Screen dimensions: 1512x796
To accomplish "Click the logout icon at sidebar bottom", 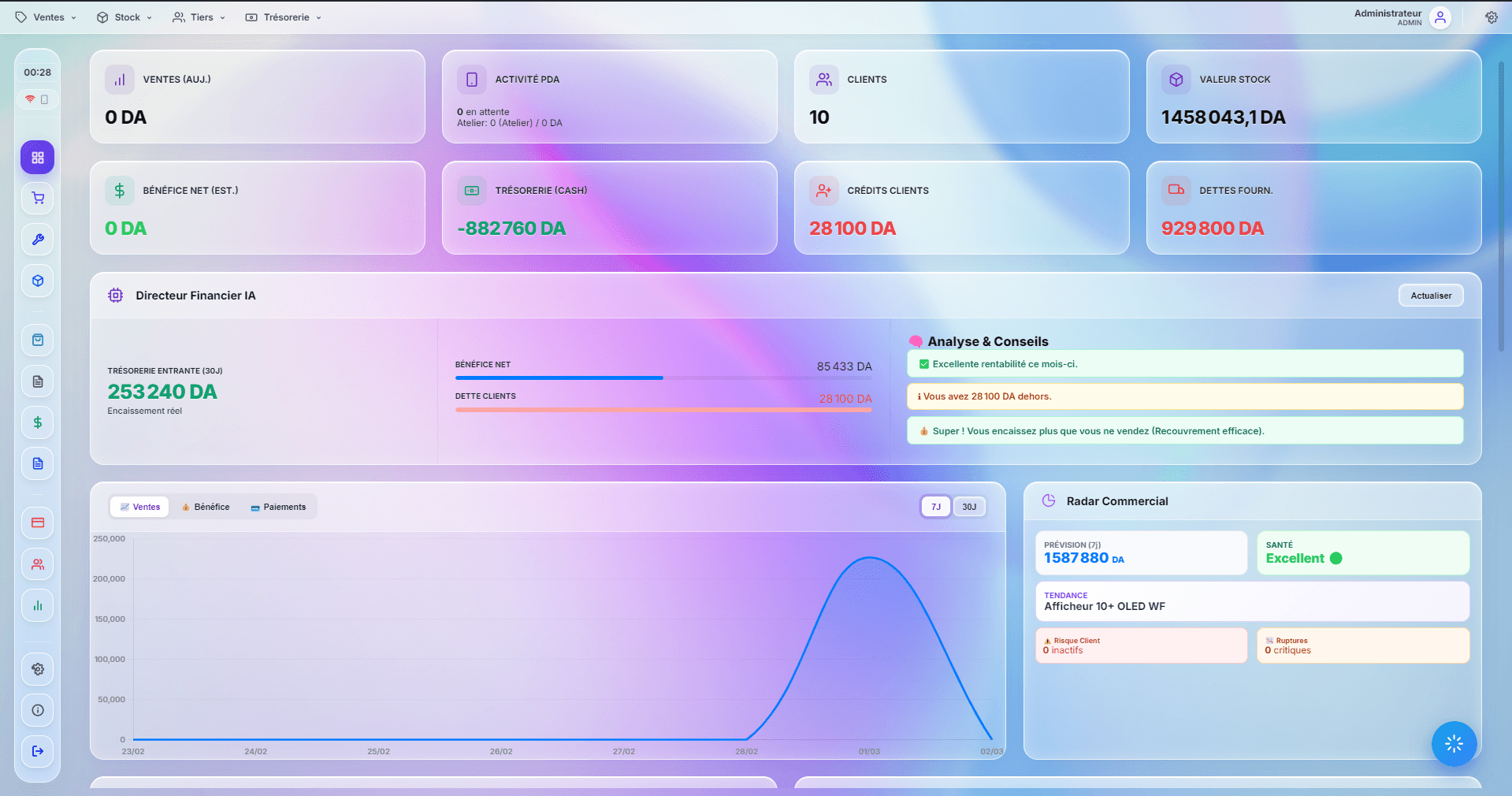I will pos(37,751).
